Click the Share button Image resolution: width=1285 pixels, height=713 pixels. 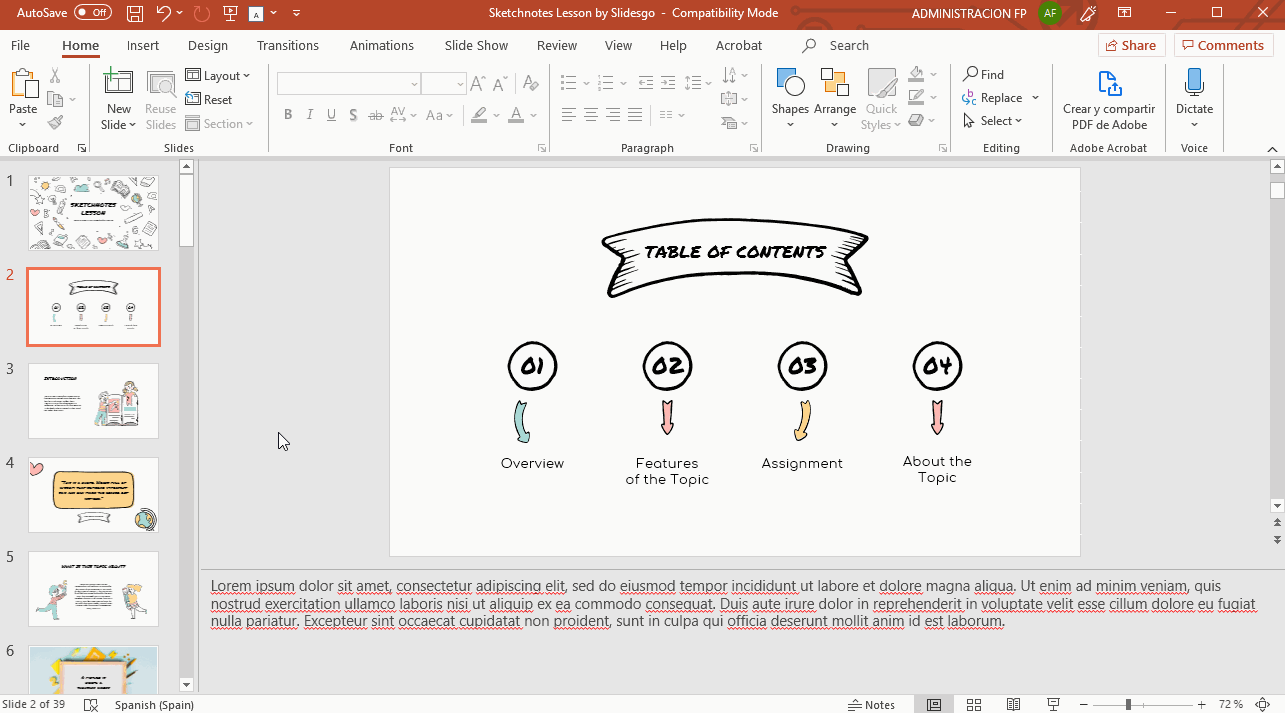pyautogui.click(x=1130, y=46)
